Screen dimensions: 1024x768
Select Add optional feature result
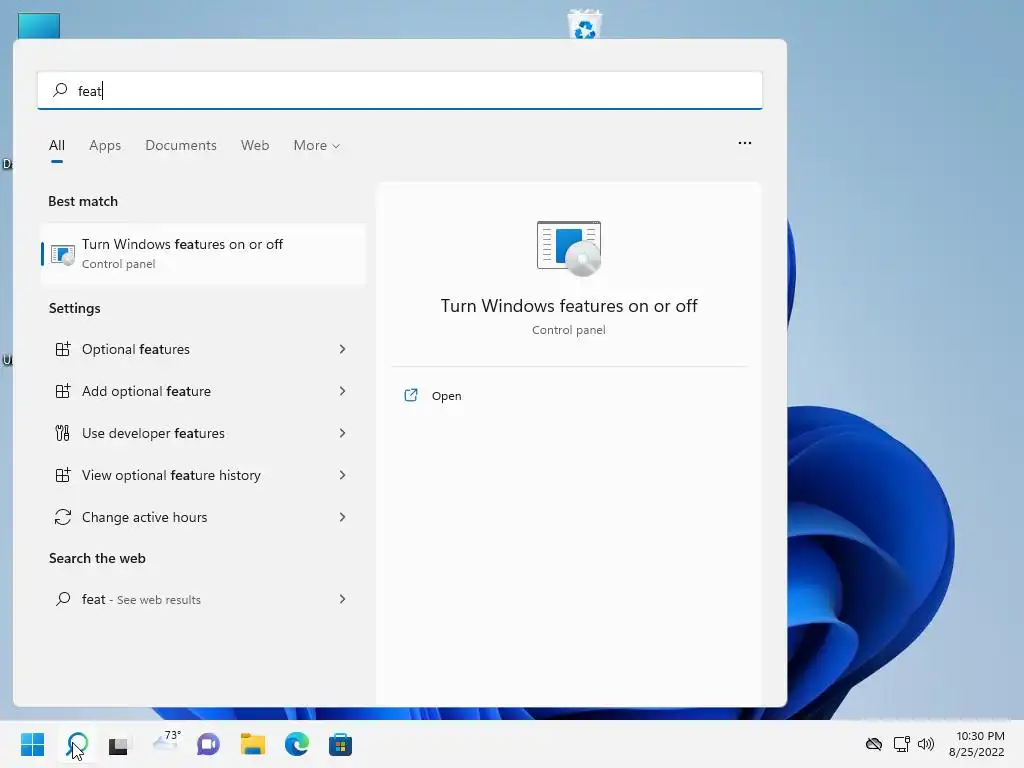coord(203,391)
